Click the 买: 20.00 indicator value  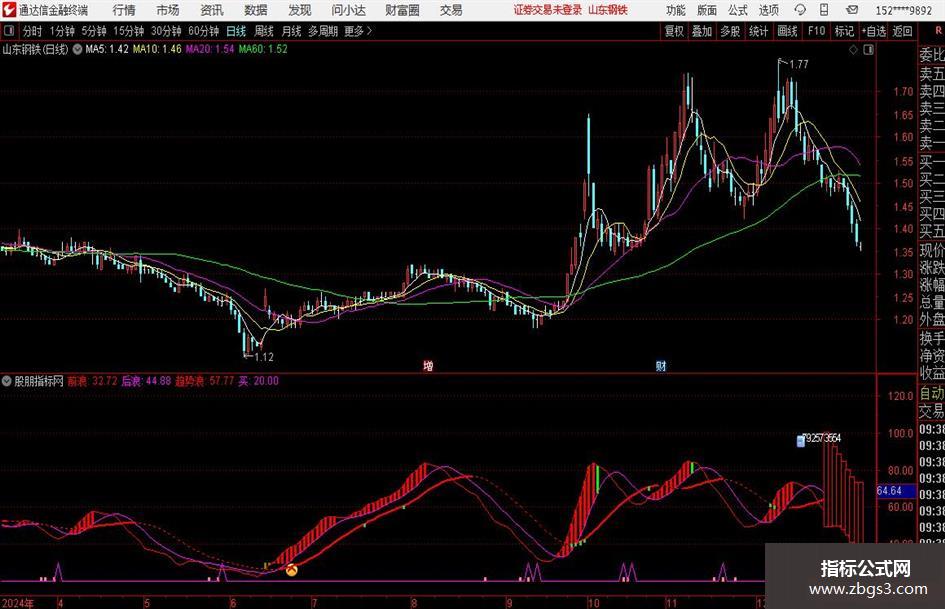tap(259, 381)
